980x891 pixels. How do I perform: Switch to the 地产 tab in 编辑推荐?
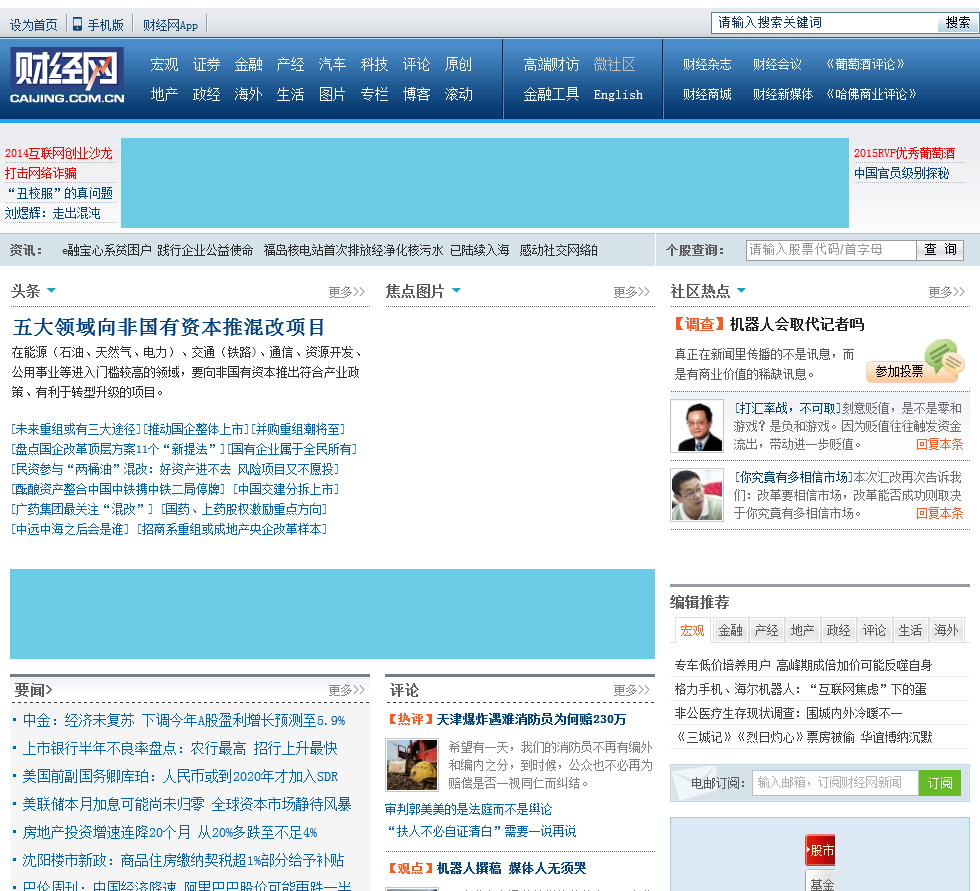tap(802, 630)
